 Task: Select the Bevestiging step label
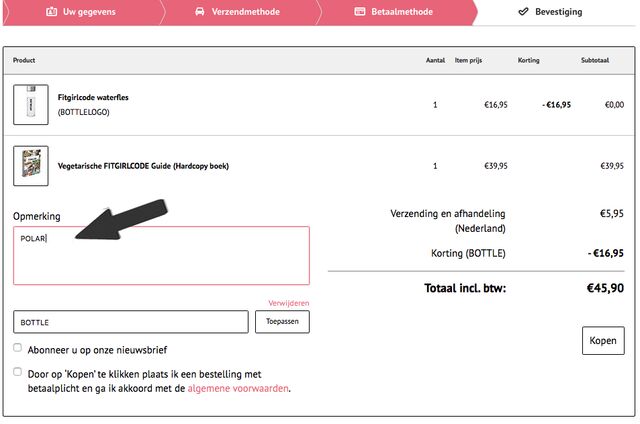point(558,12)
